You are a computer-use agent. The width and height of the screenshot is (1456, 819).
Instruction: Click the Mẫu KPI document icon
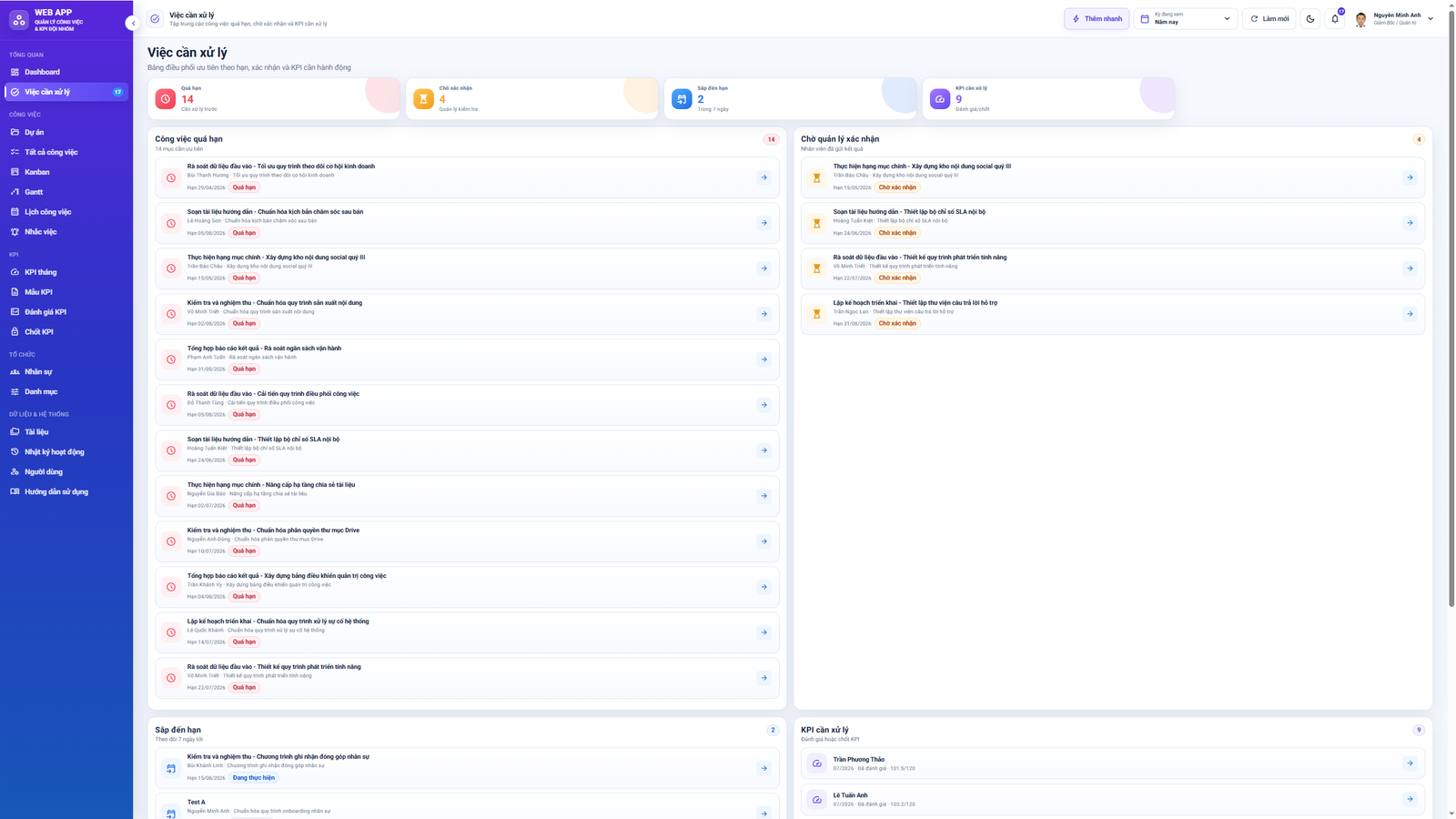coord(15,292)
